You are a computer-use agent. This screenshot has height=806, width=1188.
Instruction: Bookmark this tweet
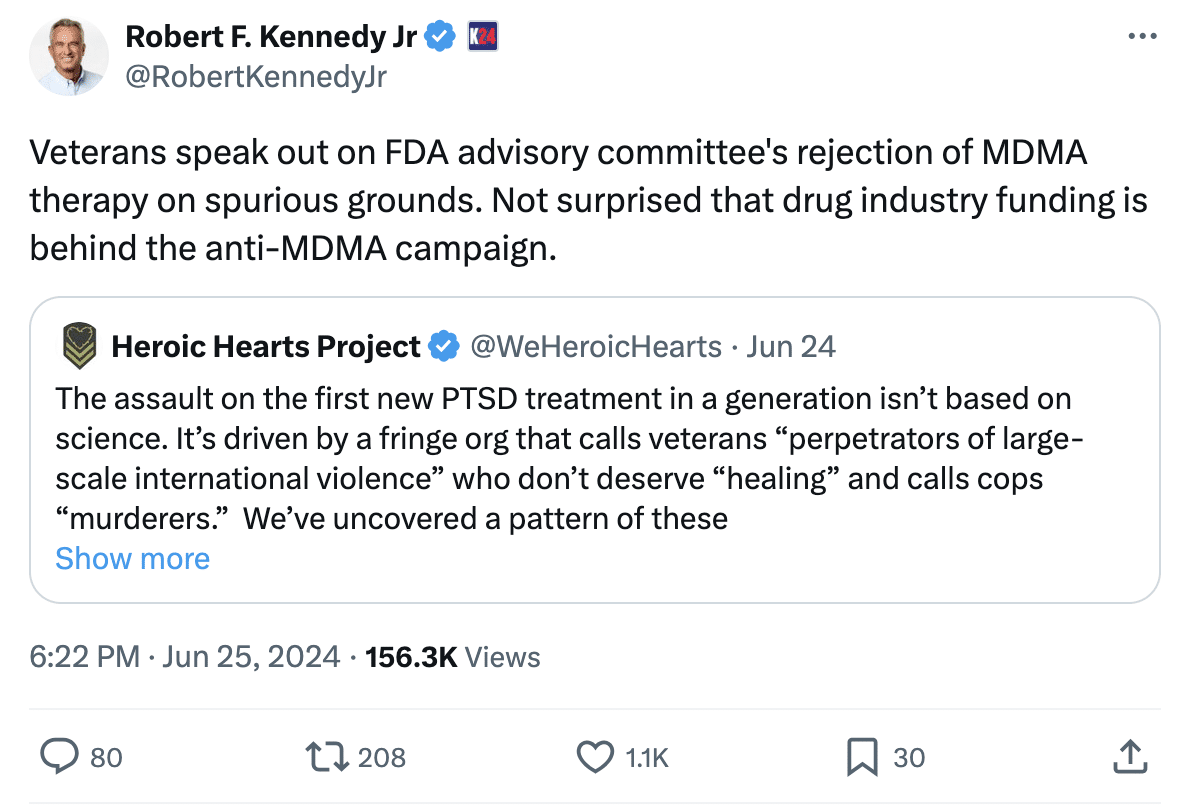[862, 757]
